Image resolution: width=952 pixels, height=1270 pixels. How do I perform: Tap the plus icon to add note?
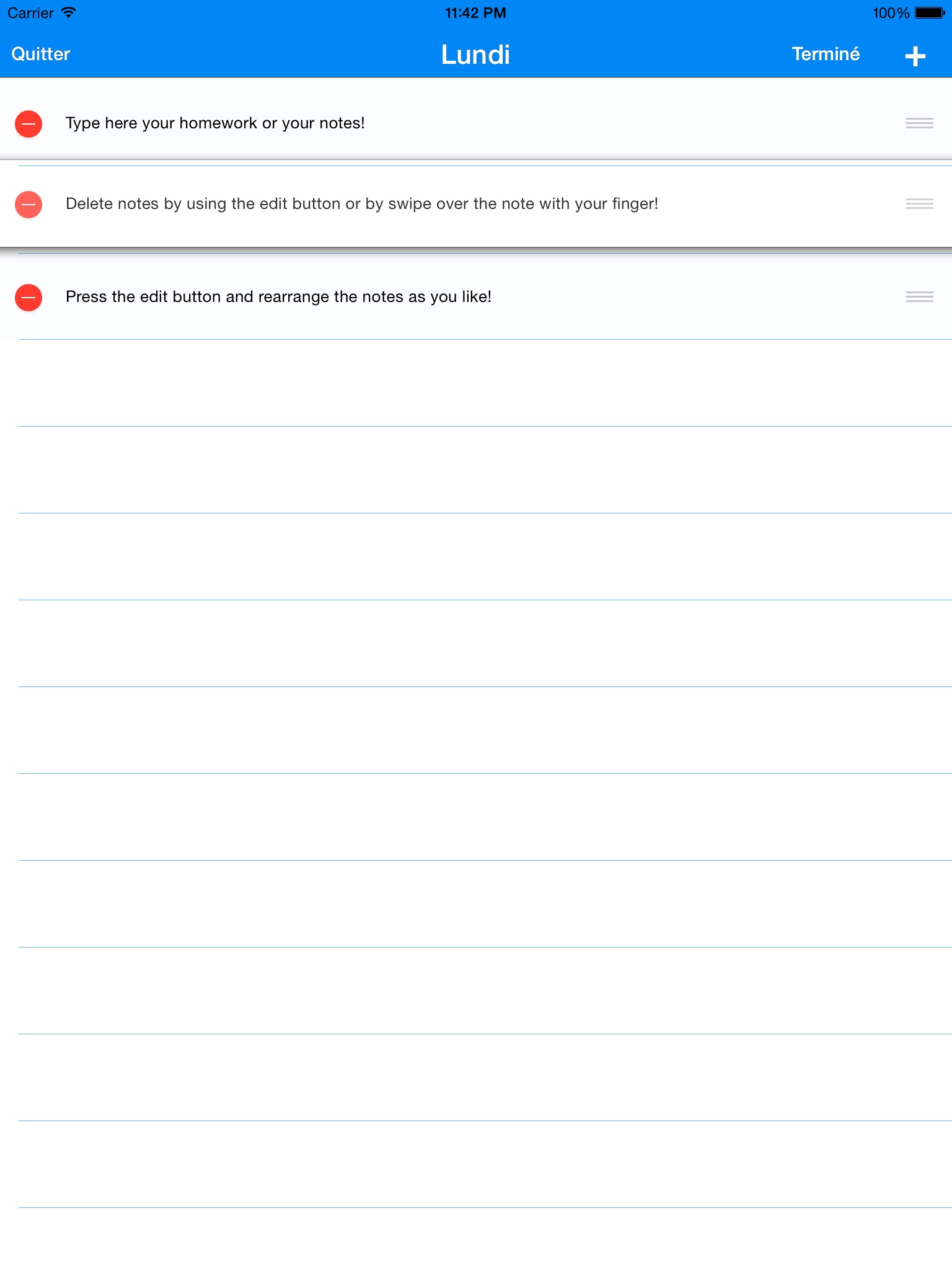click(x=915, y=56)
